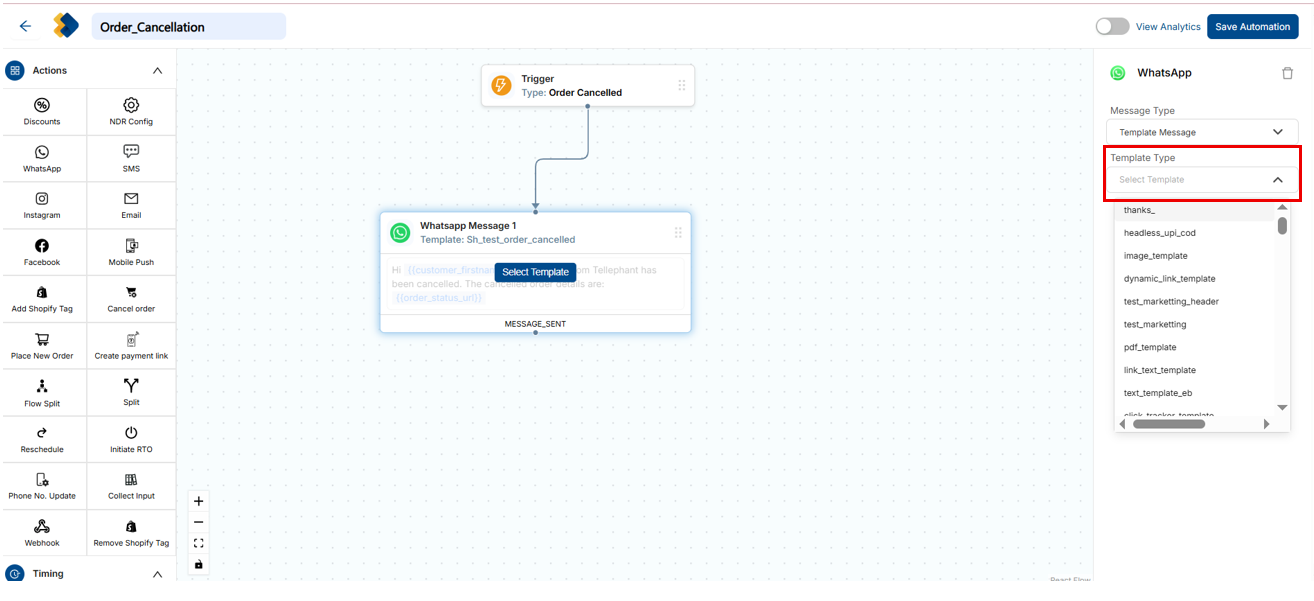Screen dimensions: 1314x601
Task: Choose the headless_upi_cod template
Action: [1195, 233]
